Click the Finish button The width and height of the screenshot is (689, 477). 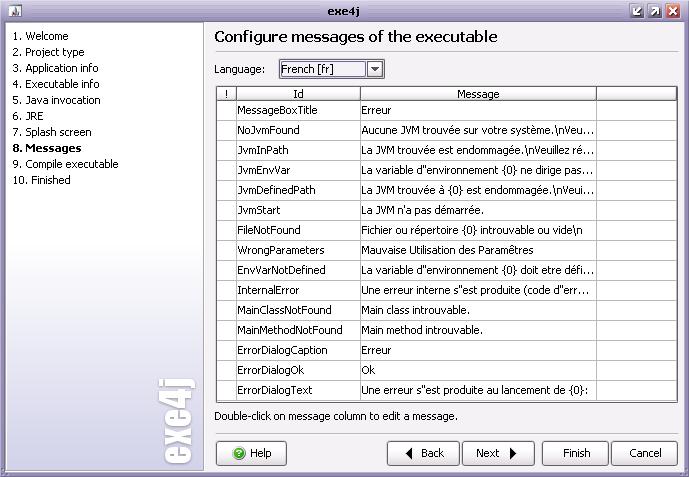pyautogui.click(x=576, y=453)
